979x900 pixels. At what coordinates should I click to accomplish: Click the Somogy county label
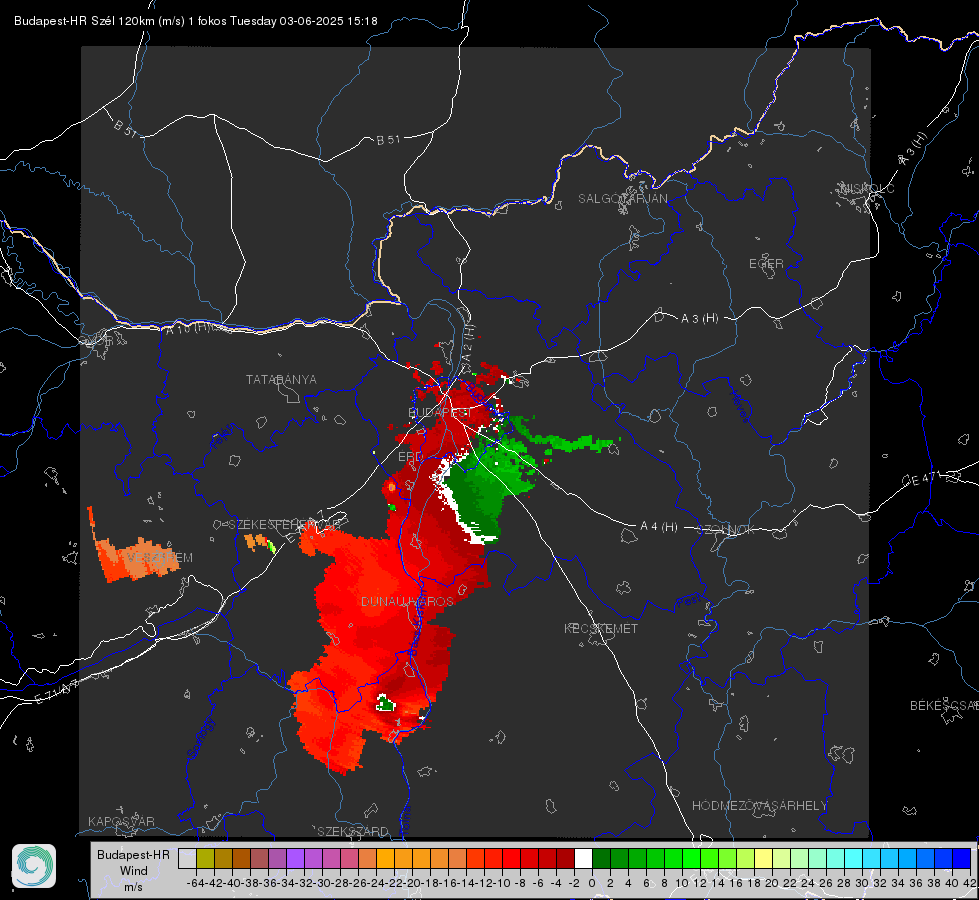click(x=200, y=739)
